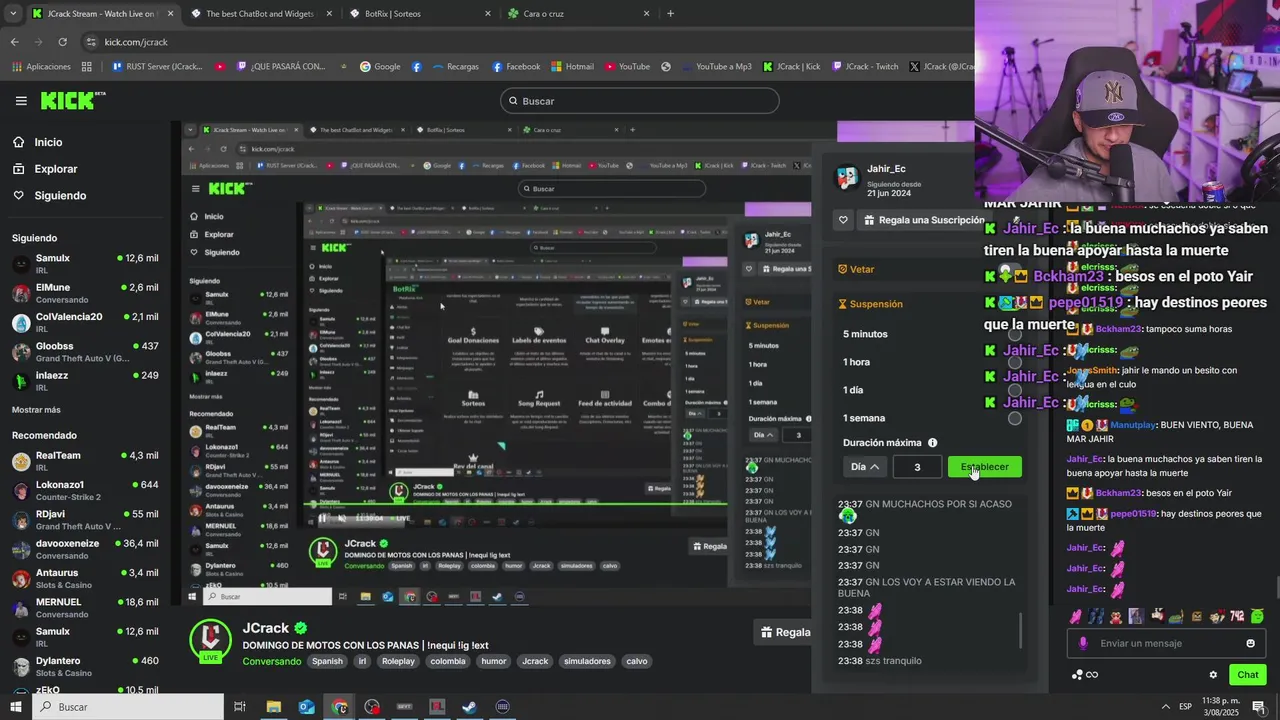Open the JCrack | Kick bookmark
The image size is (1280, 720).
791,67
